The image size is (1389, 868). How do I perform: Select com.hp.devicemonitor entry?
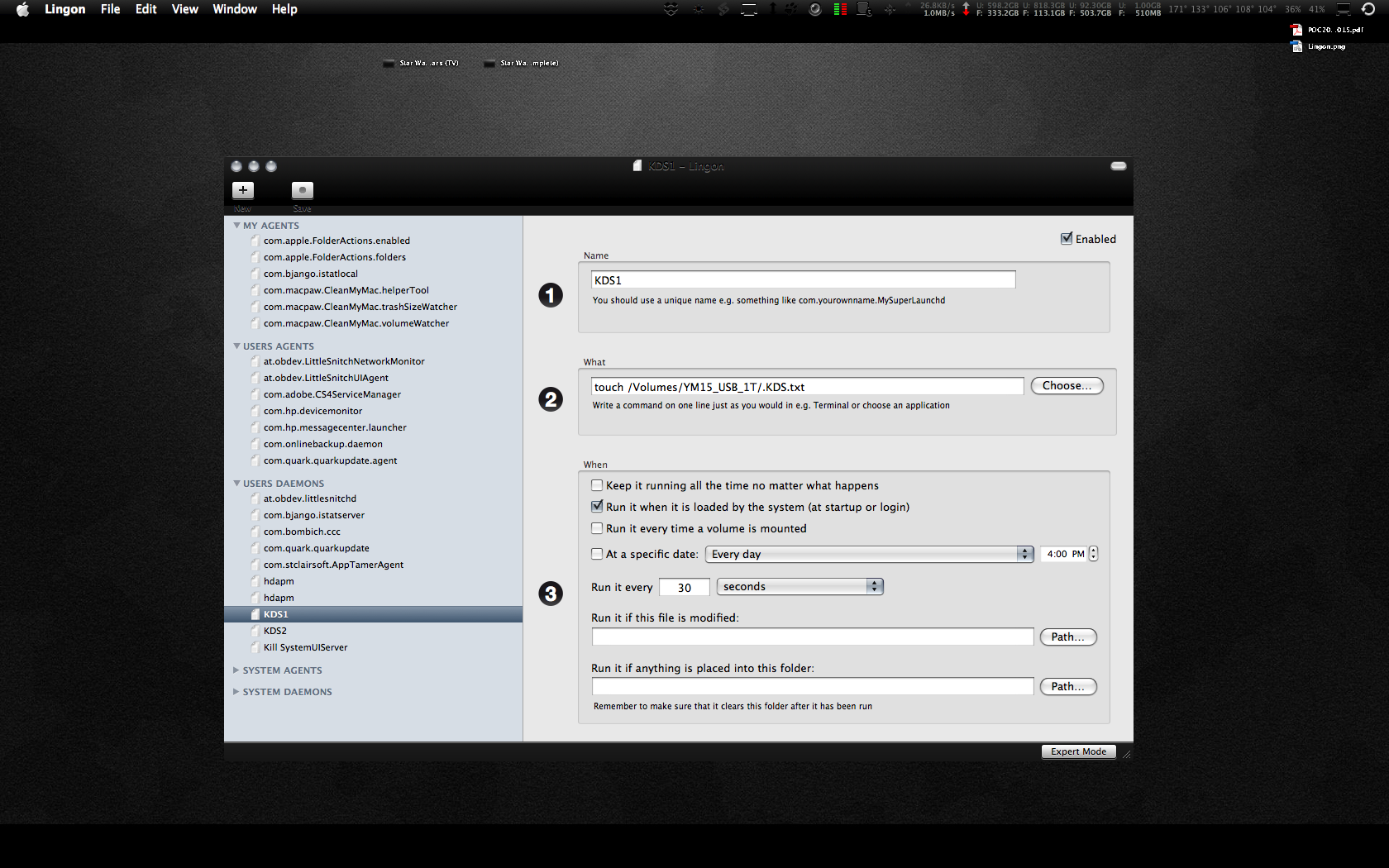tap(374, 411)
